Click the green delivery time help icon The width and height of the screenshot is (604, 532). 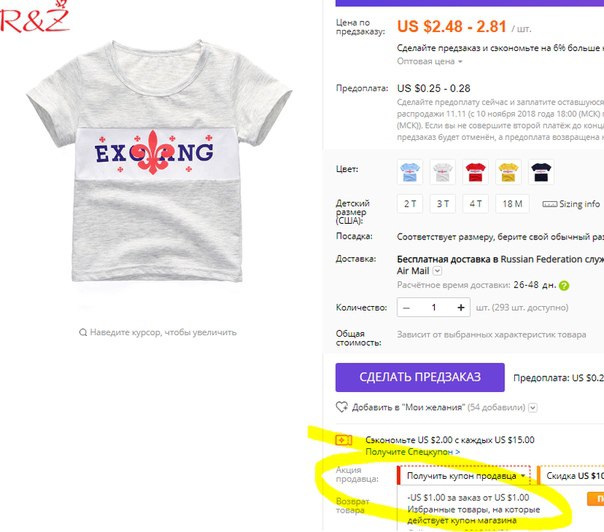tap(564, 286)
